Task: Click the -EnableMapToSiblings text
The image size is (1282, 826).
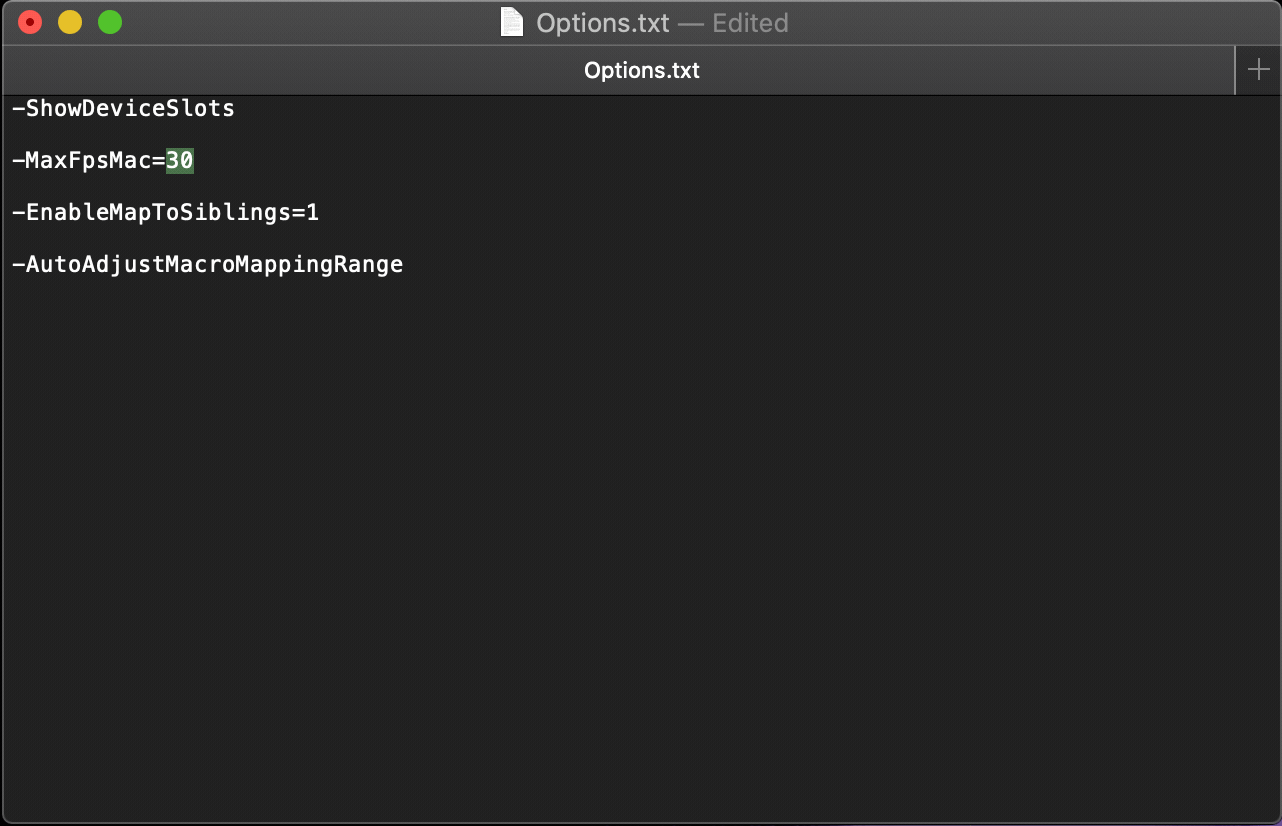Action: pos(150,212)
